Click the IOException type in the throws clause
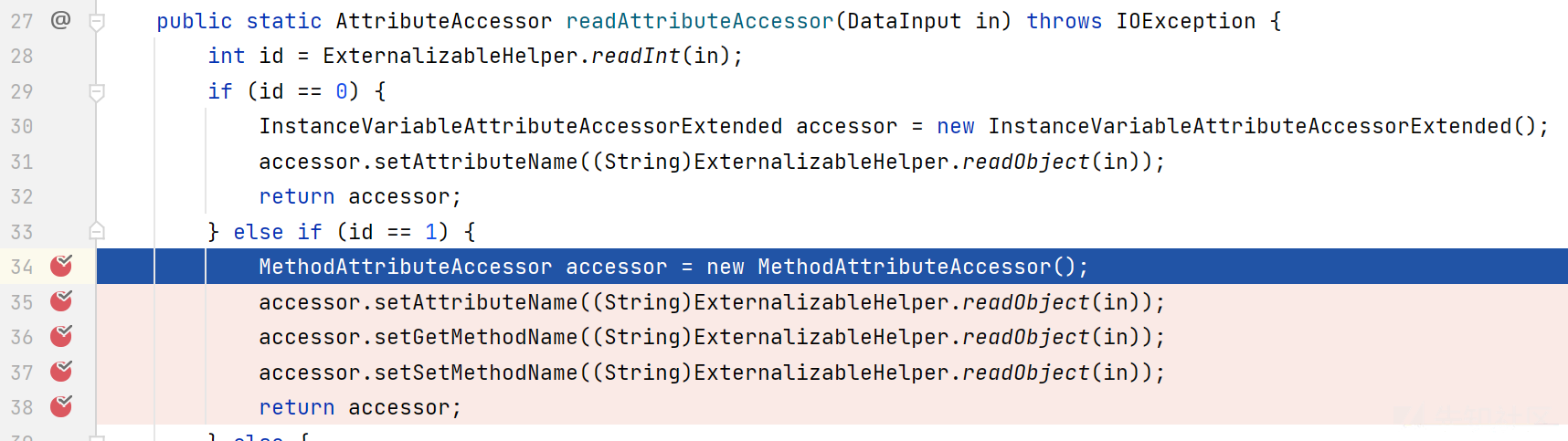Image resolution: width=1568 pixels, height=441 pixels. (1185, 21)
